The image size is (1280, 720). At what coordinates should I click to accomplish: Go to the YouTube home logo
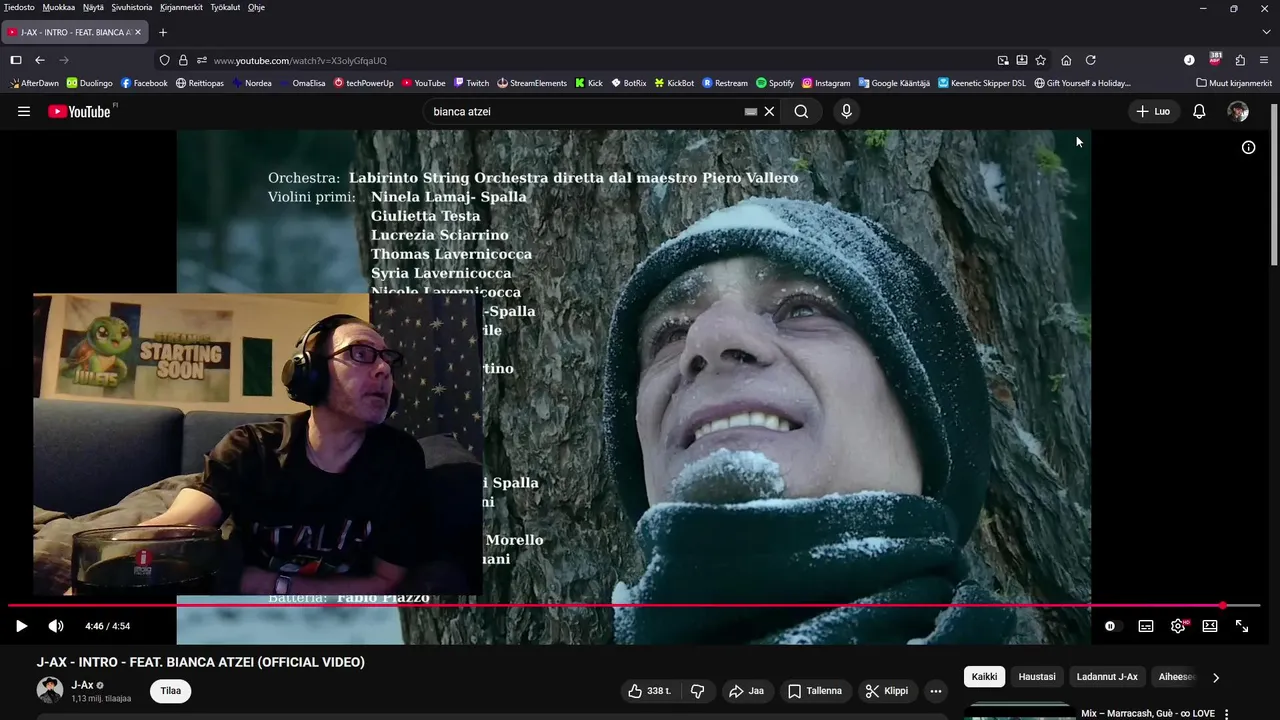click(79, 111)
